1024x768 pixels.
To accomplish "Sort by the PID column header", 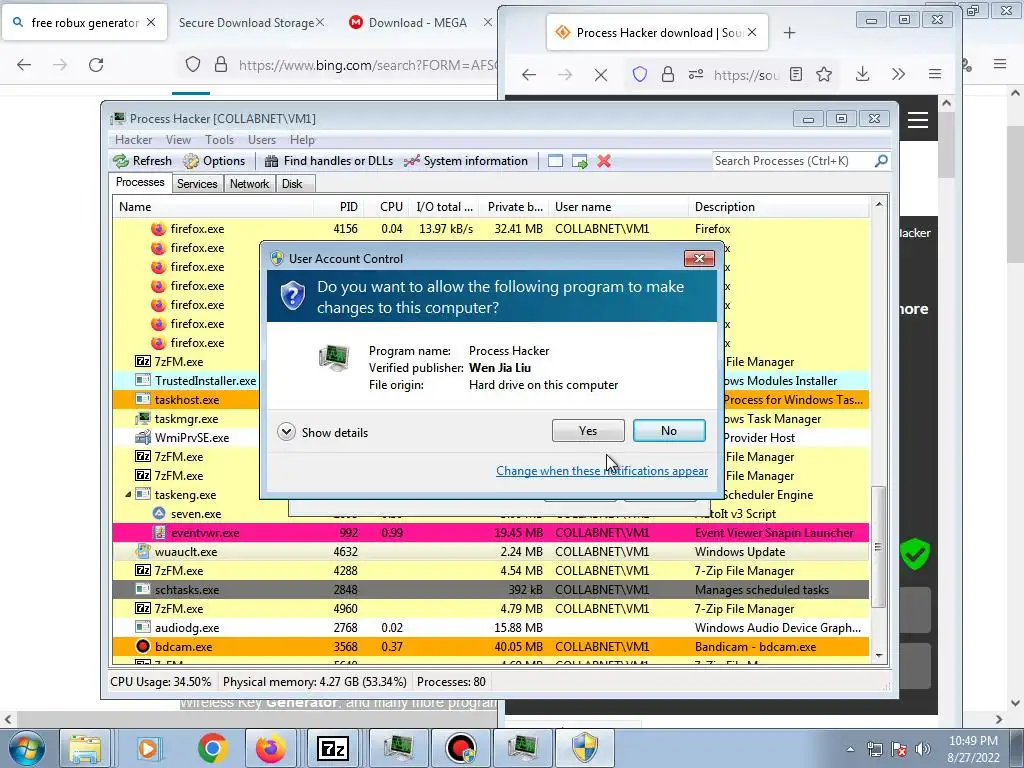I will pos(340,207).
